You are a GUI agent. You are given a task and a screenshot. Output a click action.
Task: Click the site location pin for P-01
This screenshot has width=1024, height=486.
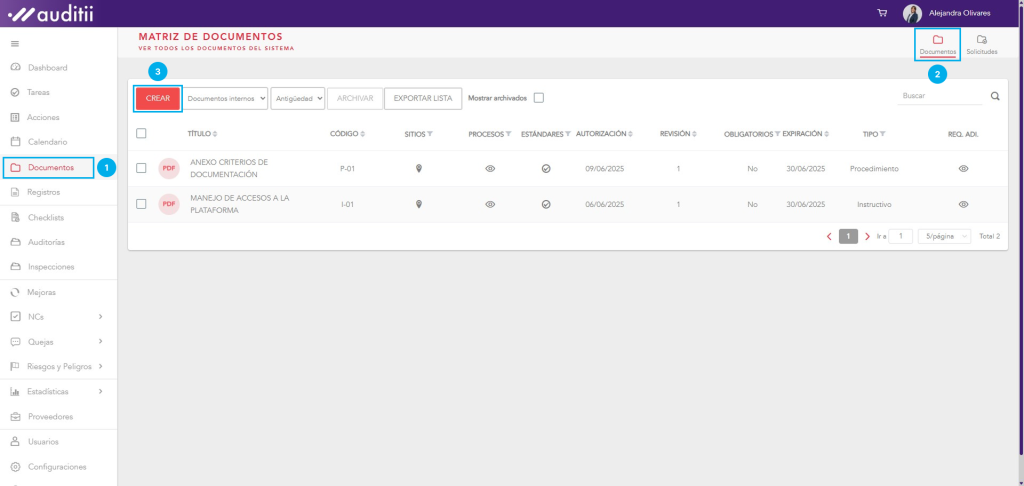[419, 169]
